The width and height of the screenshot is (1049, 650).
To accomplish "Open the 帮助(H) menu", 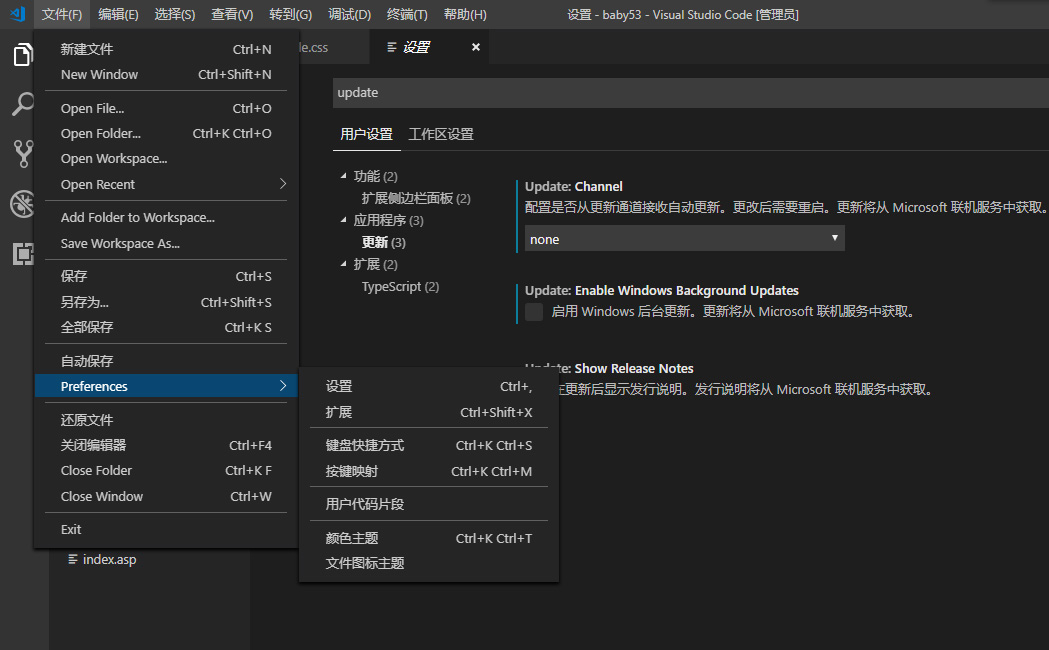I will [x=465, y=14].
